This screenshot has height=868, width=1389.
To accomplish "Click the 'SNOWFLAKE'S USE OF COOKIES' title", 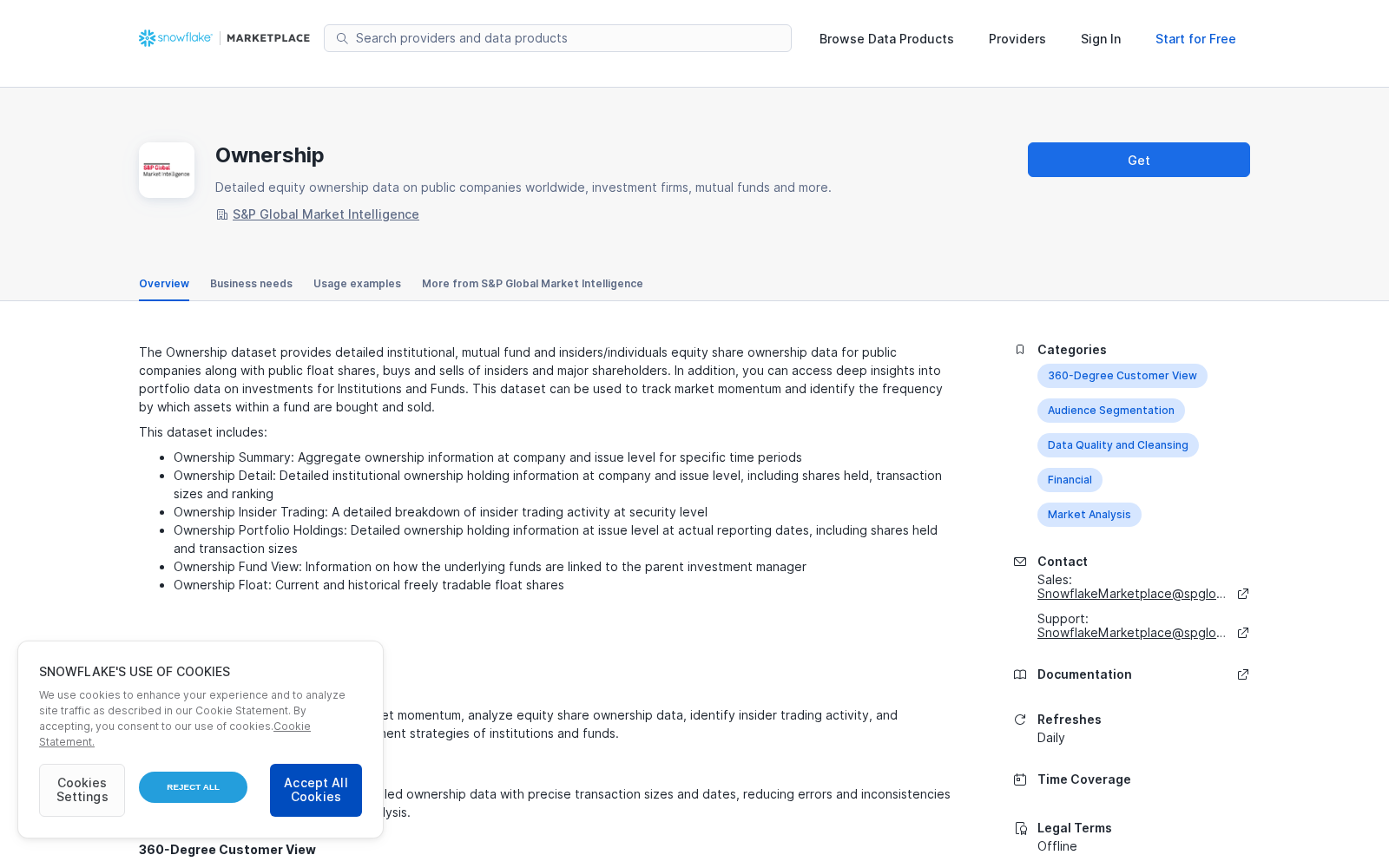I will 135,672.
